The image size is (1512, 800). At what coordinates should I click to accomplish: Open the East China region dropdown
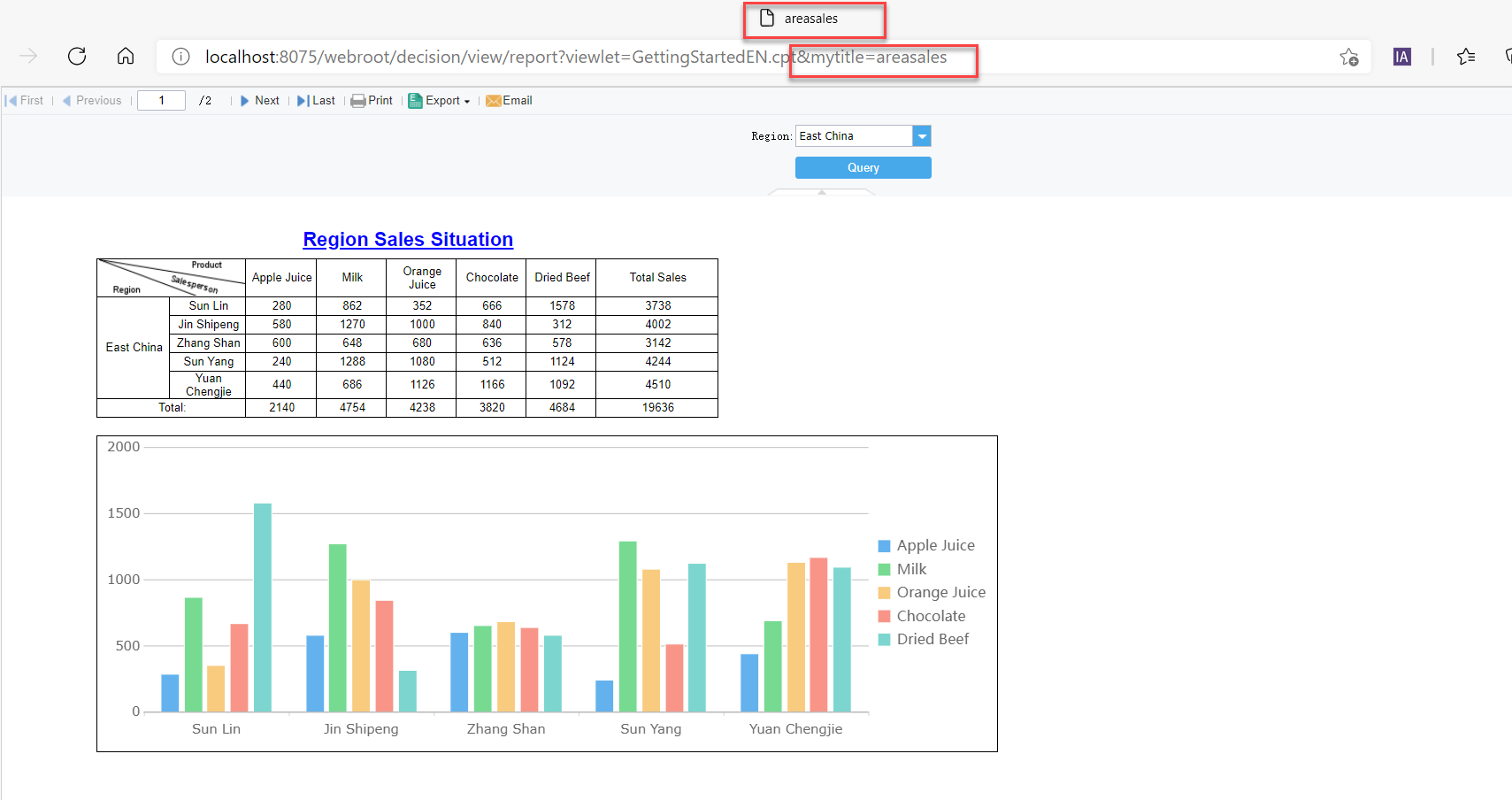(x=922, y=135)
